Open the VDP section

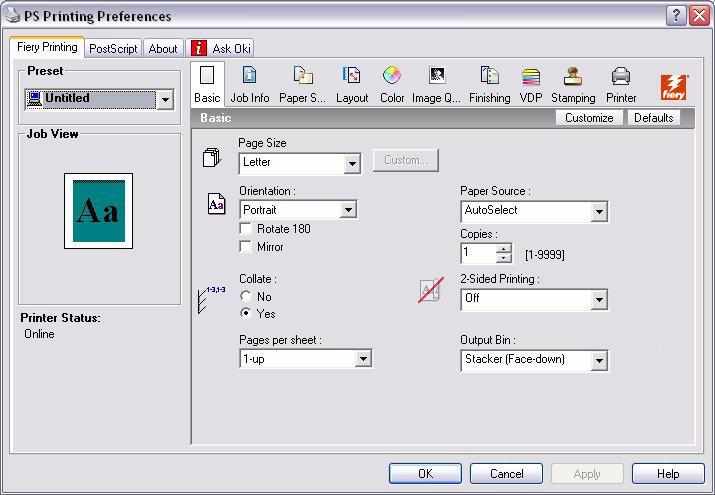(x=531, y=84)
